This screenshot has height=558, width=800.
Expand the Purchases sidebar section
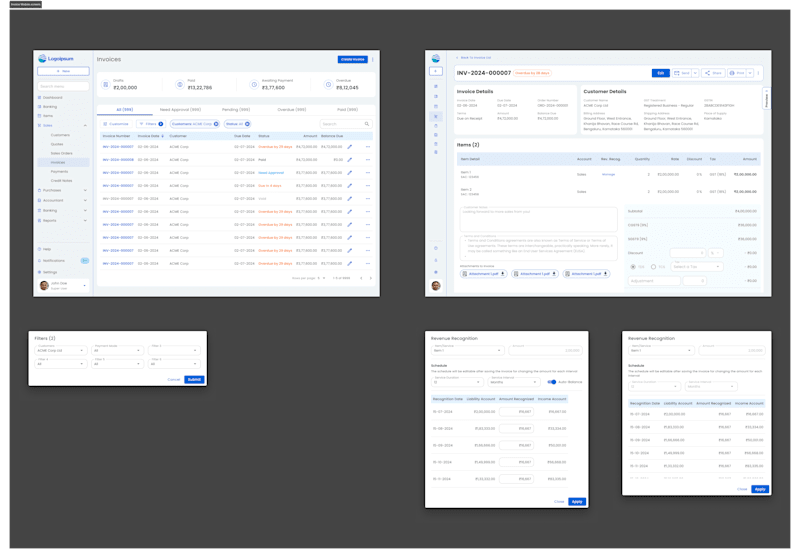pos(85,190)
